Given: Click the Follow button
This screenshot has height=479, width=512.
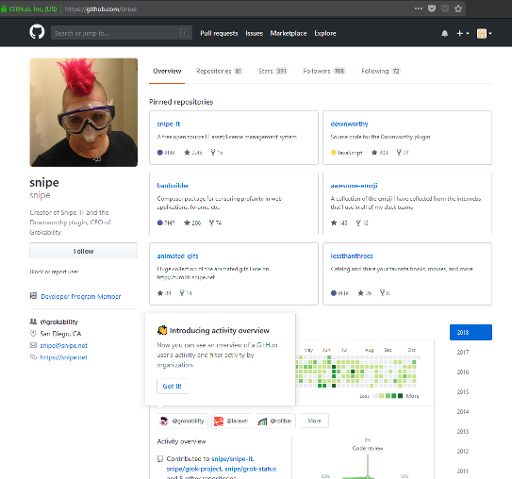Looking at the screenshot, I should point(83,251).
